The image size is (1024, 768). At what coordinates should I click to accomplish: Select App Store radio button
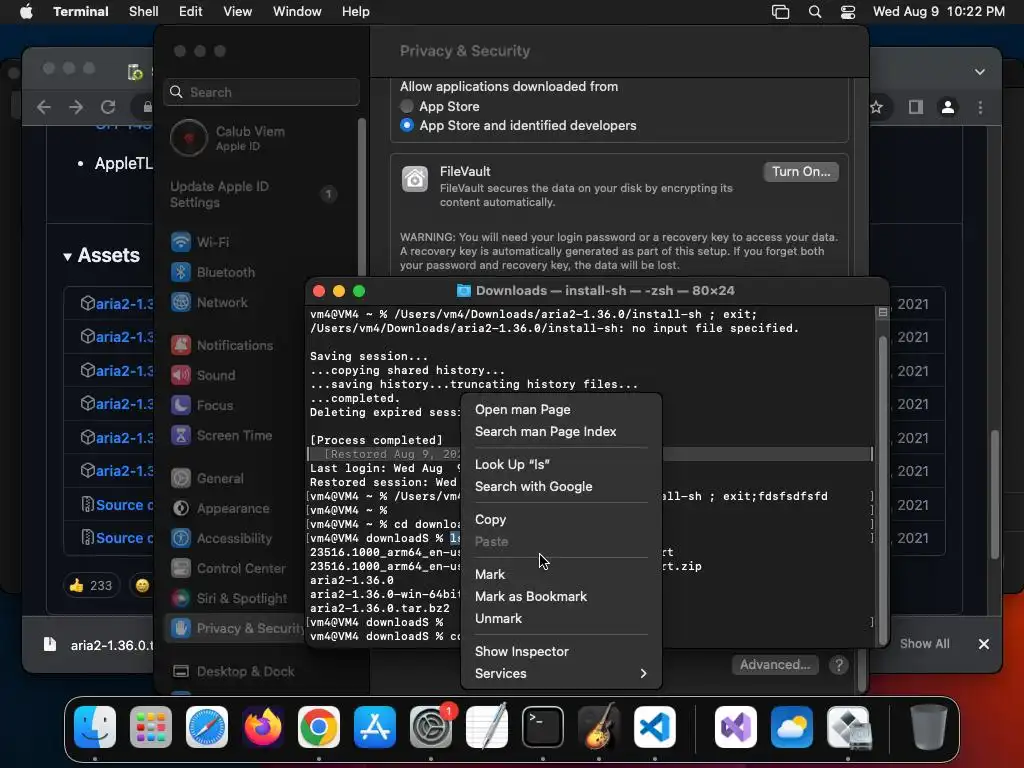point(407,106)
